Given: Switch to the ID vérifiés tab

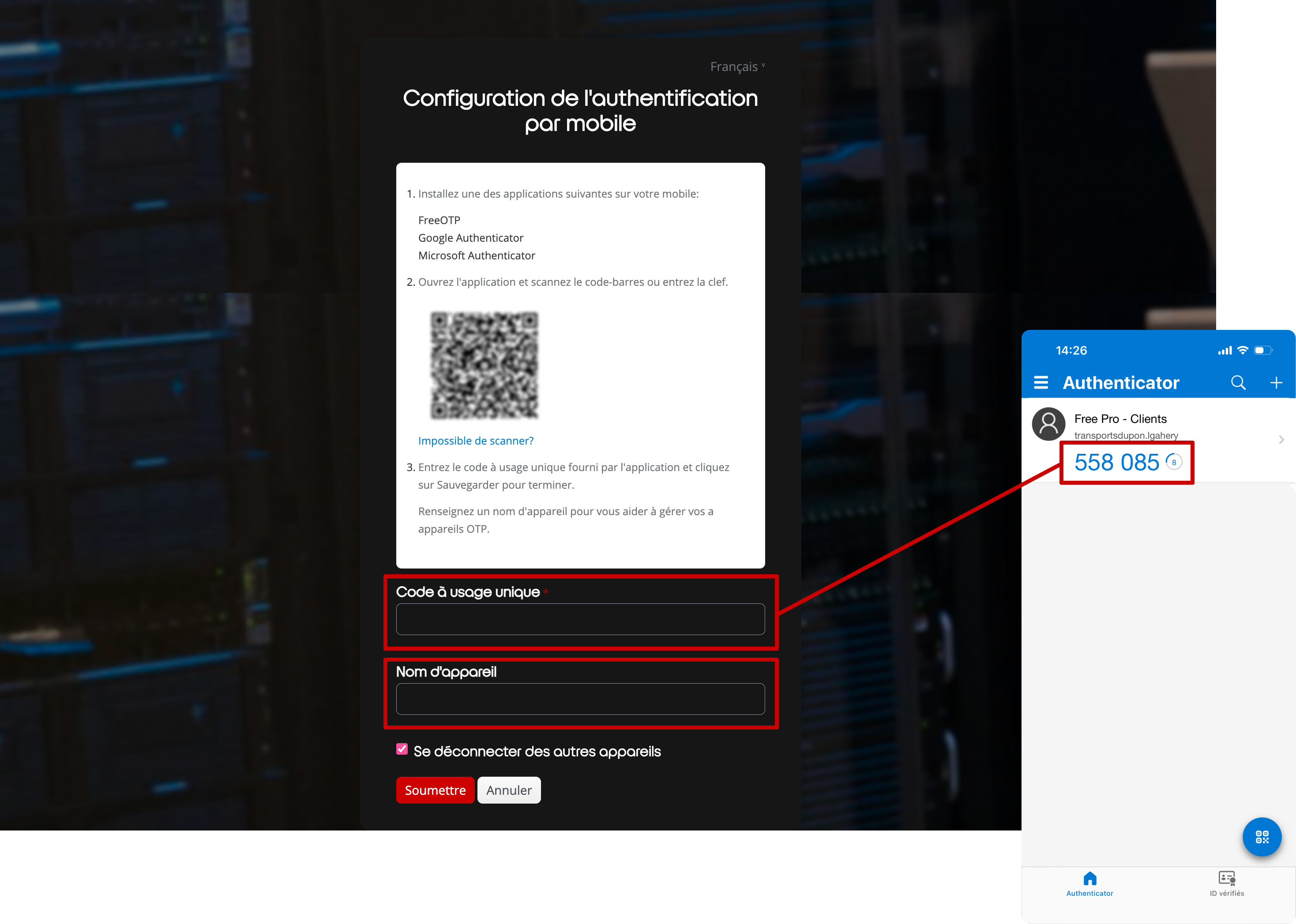Looking at the screenshot, I should (1227, 883).
